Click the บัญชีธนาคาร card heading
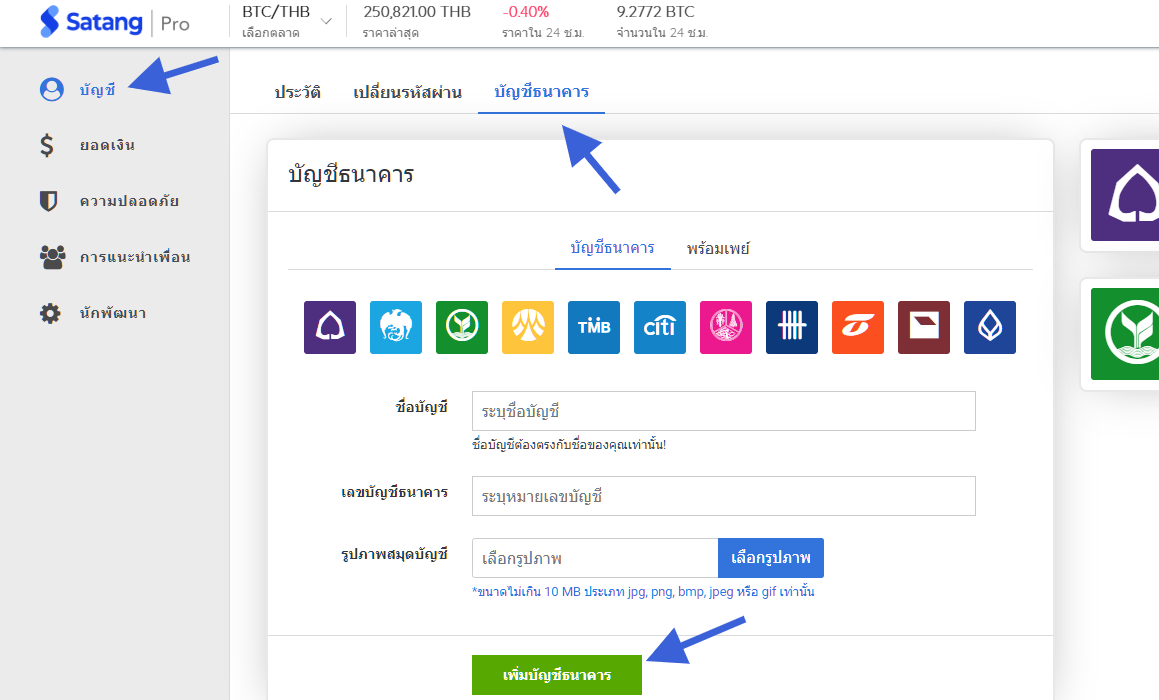The height and width of the screenshot is (700, 1159). [351, 175]
